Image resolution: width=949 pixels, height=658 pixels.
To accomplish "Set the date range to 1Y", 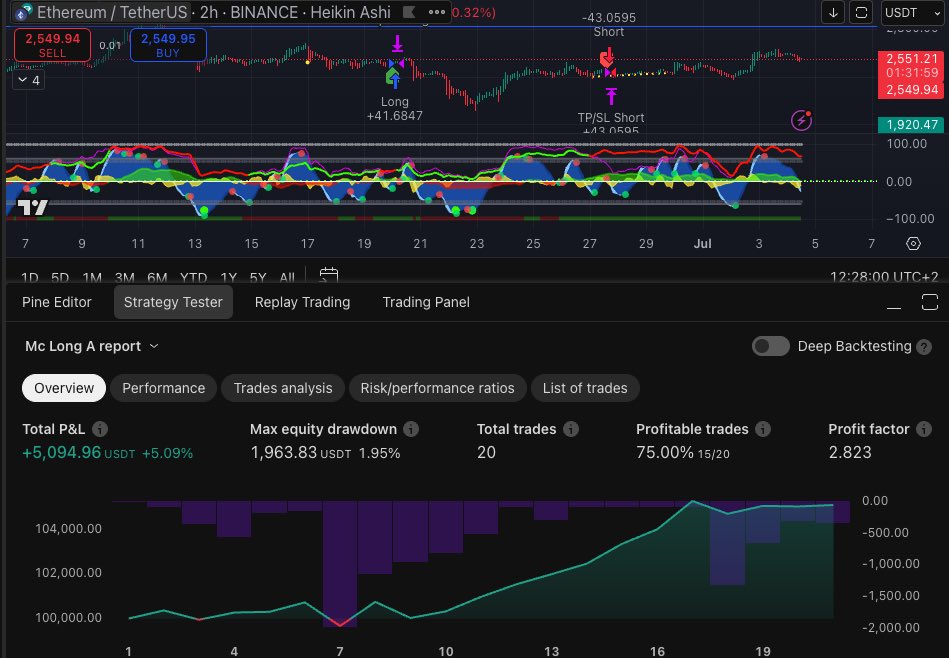I will [228, 278].
